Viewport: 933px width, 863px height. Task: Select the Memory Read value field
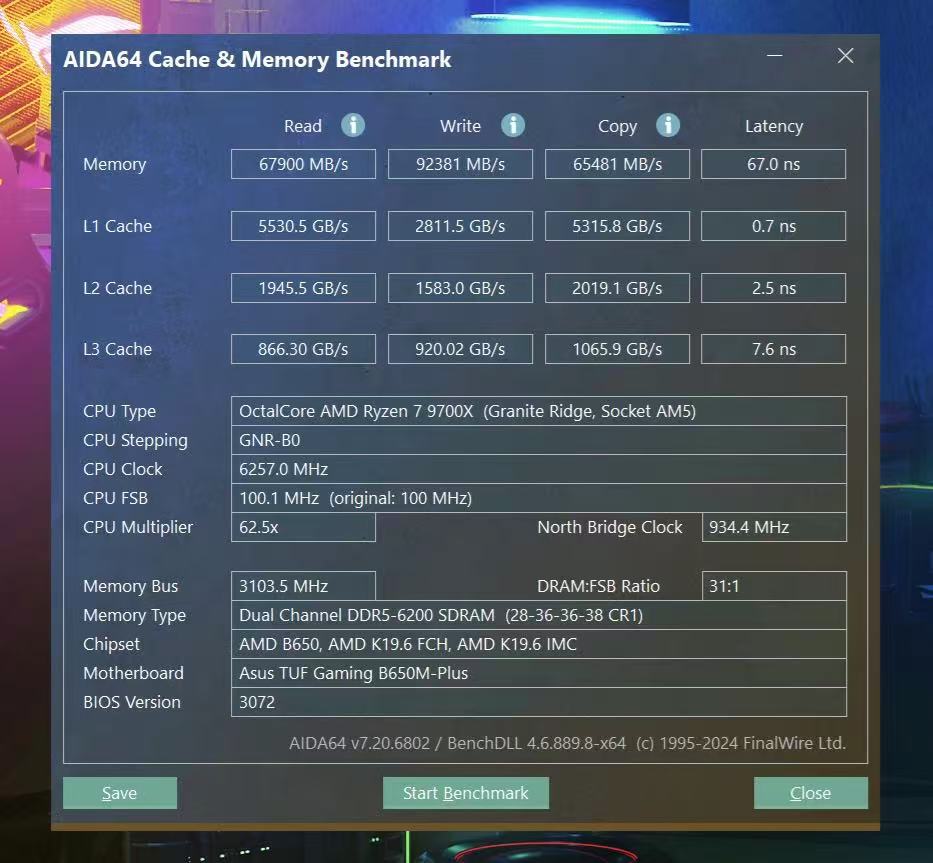(x=303, y=164)
